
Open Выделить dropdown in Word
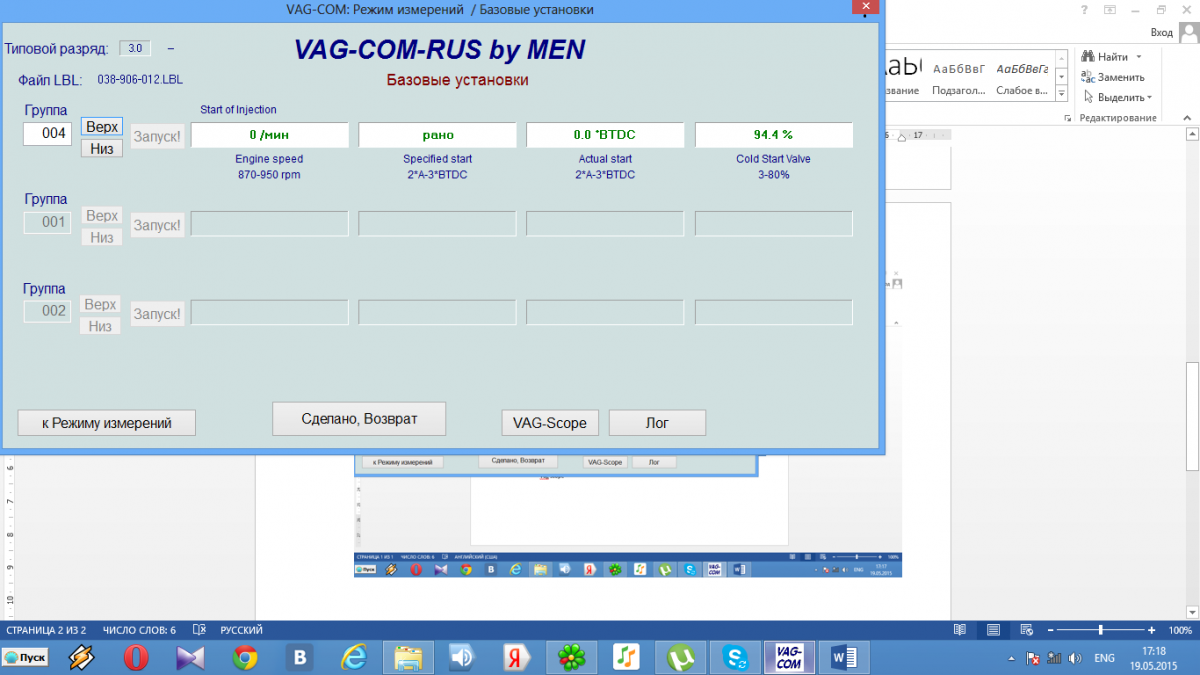(x=1117, y=97)
